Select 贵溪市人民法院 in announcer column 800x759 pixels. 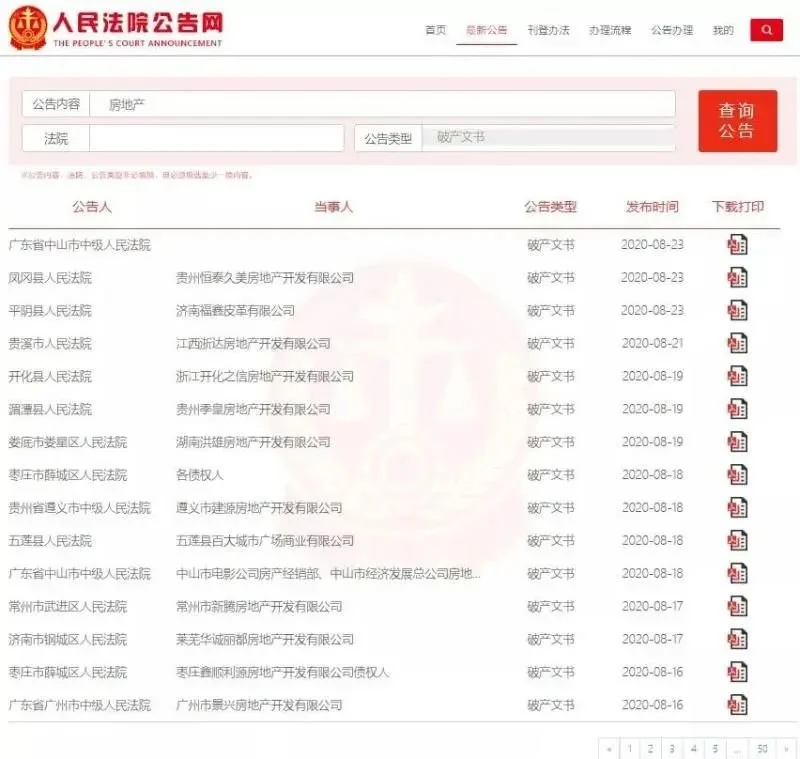[50, 344]
